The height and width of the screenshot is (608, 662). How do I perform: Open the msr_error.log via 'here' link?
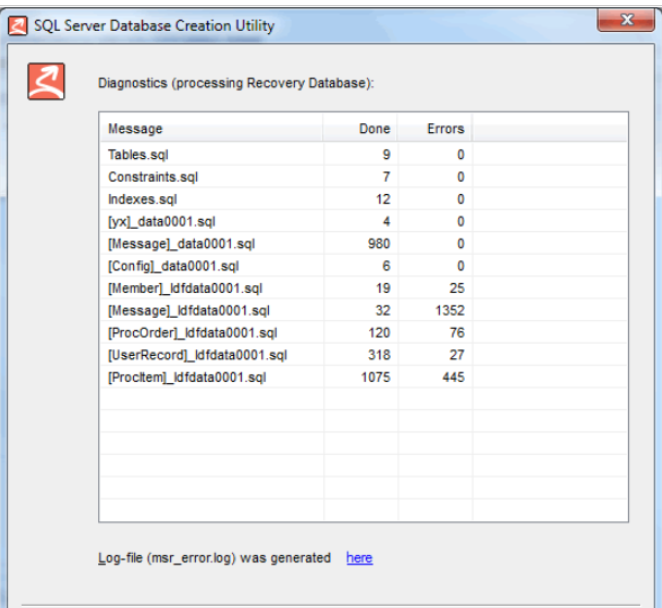tap(359, 558)
